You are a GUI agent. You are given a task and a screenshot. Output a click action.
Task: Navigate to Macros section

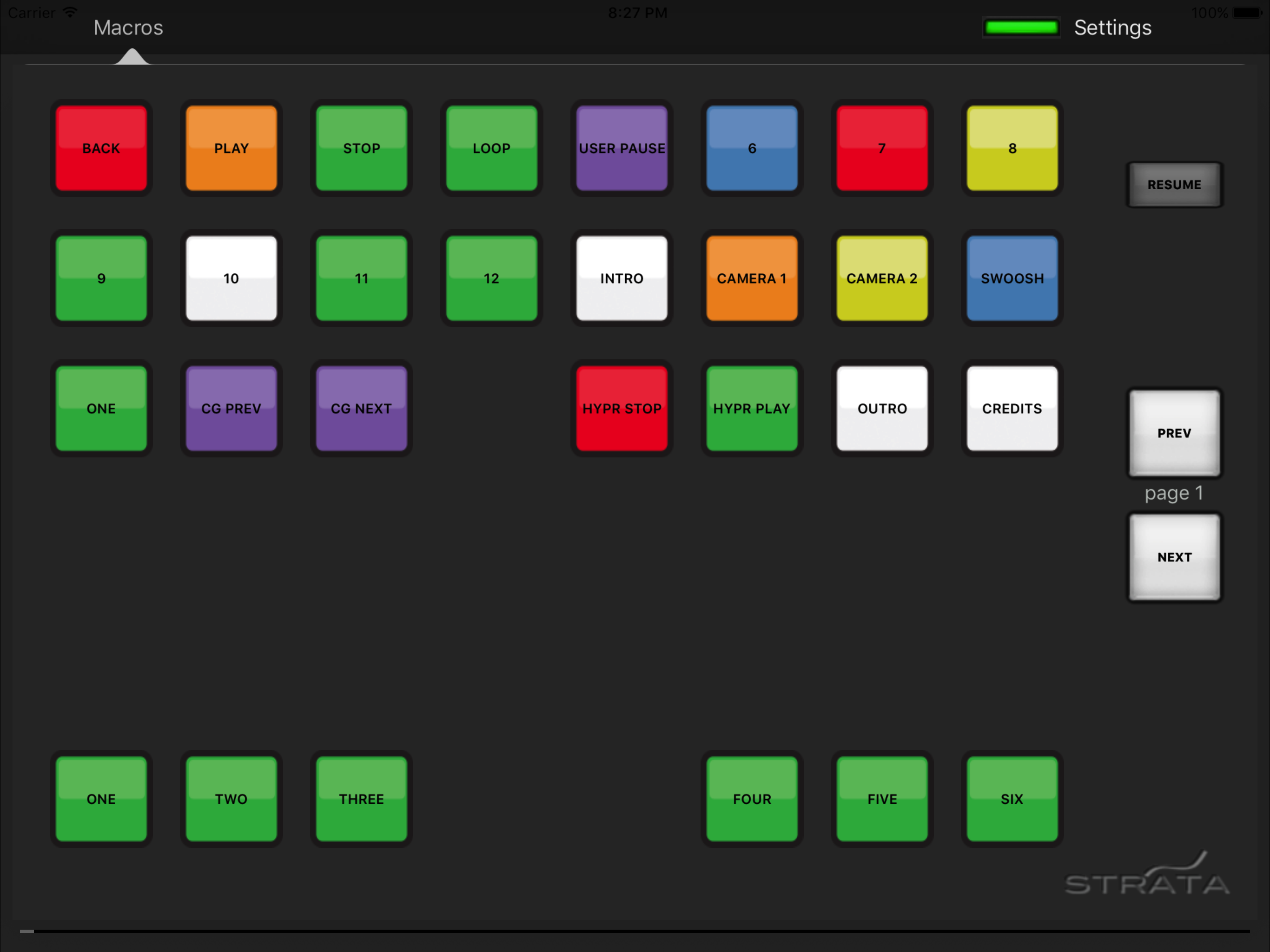pyautogui.click(x=128, y=26)
